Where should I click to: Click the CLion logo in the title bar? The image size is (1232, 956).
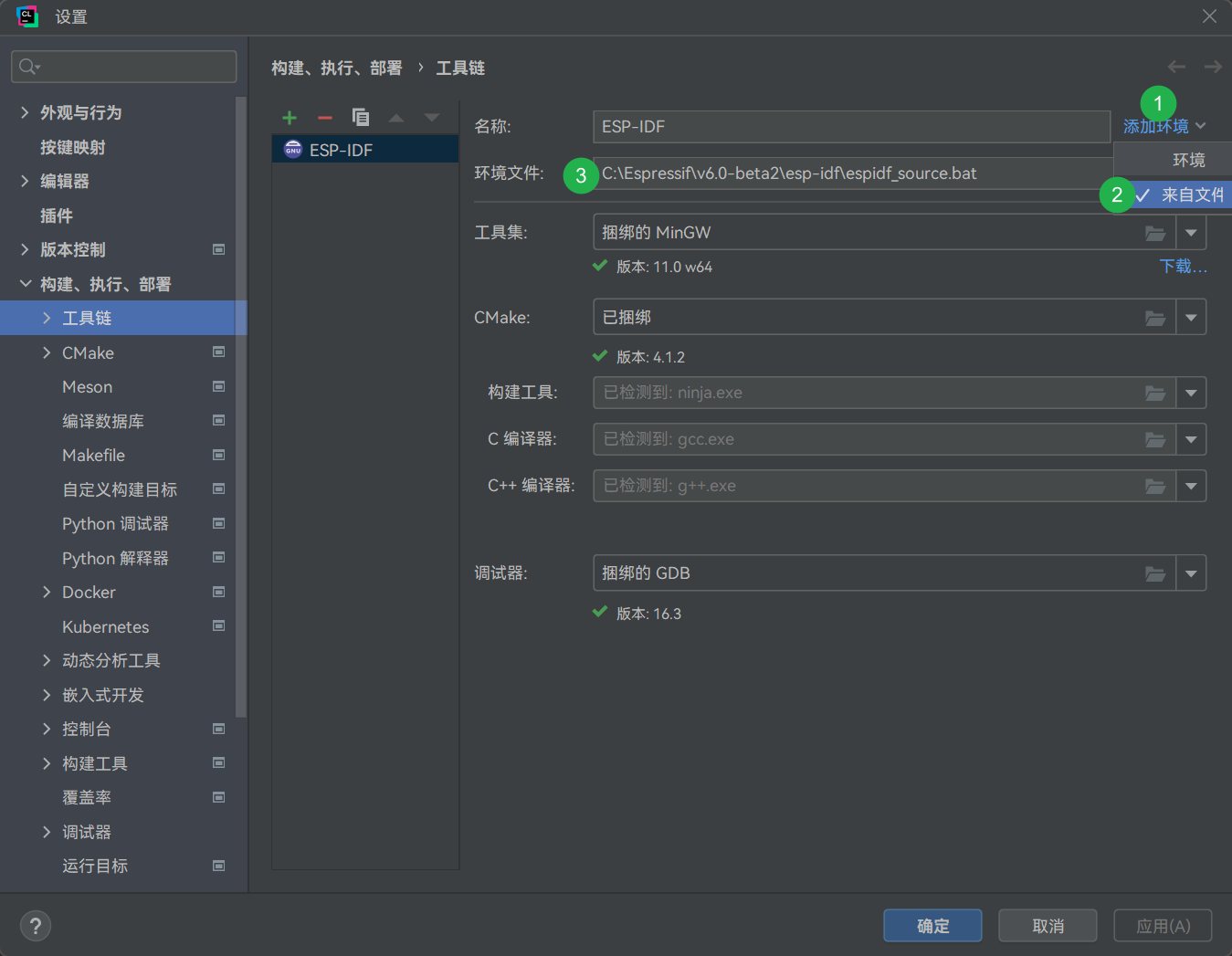tap(27, 16)
